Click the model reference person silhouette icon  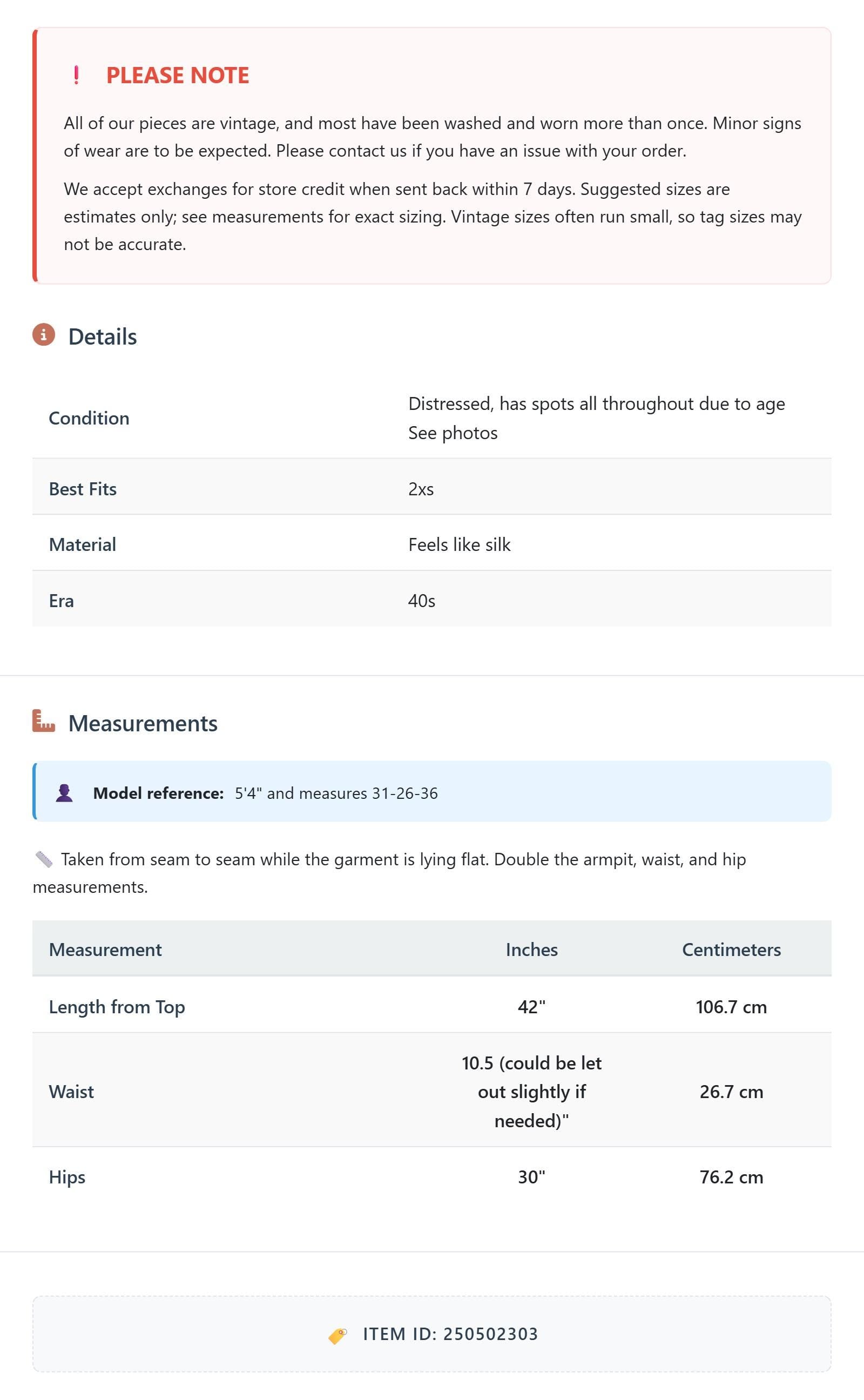click(x=64, y=792)
